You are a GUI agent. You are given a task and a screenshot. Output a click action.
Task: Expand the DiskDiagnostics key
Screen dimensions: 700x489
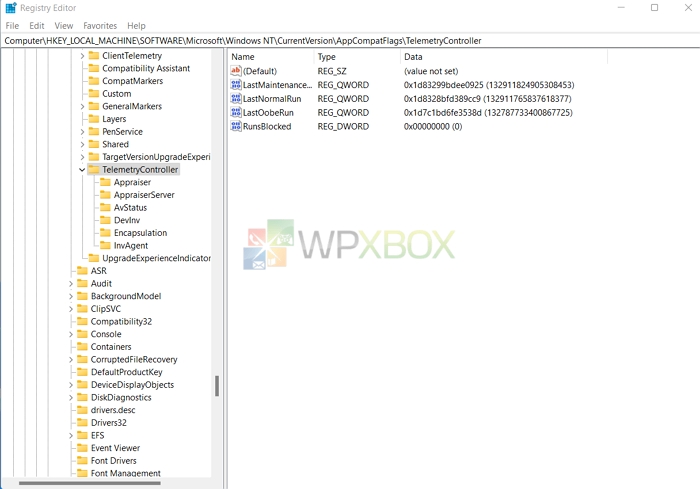coord(71,397)
